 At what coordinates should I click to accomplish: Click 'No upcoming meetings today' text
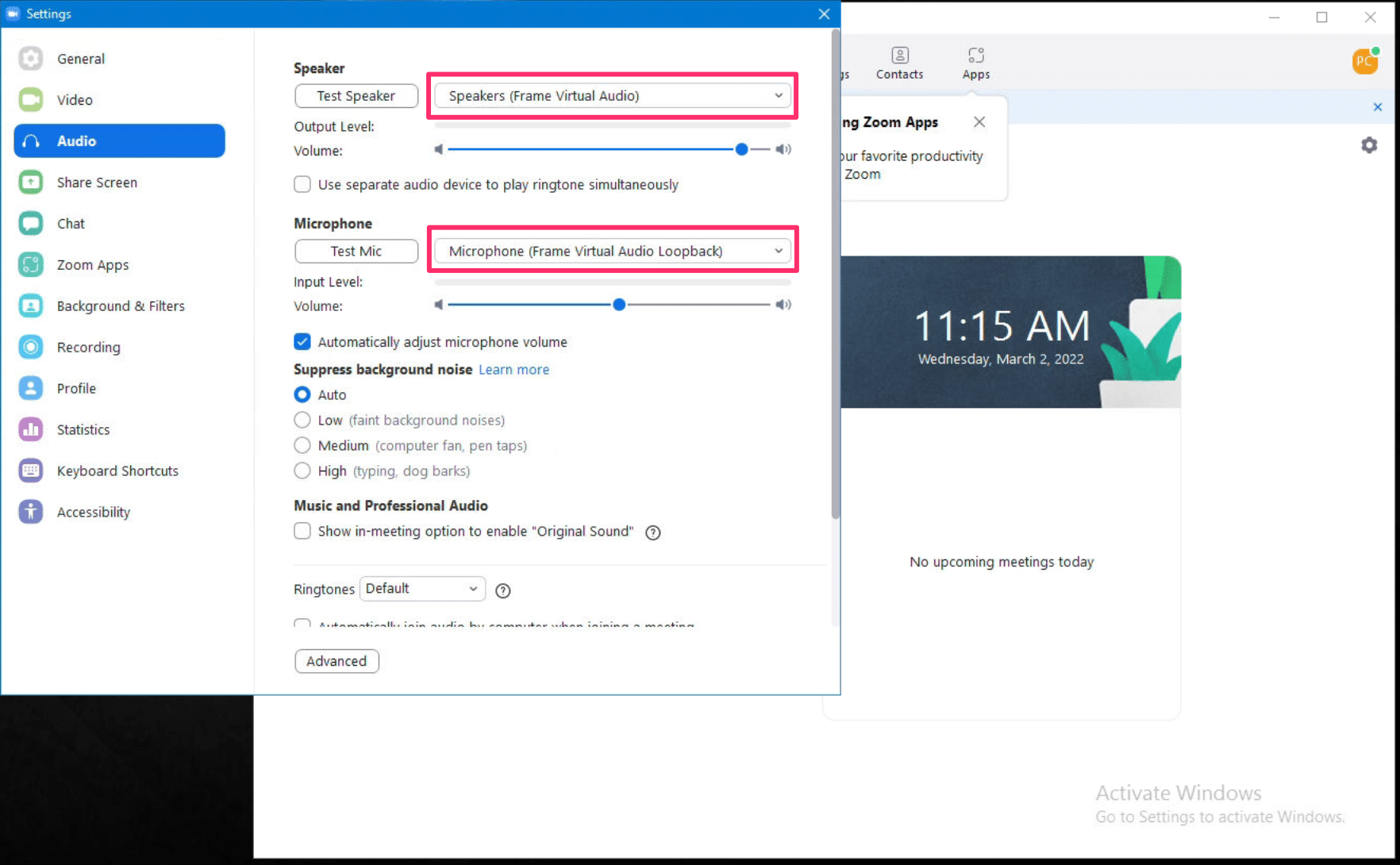[1002, 562]
